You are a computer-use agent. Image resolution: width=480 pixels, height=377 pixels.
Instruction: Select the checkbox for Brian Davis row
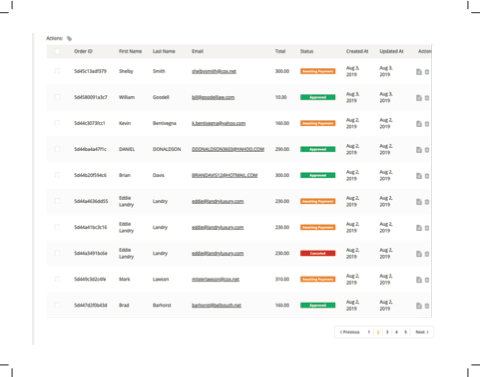point(57,175)
